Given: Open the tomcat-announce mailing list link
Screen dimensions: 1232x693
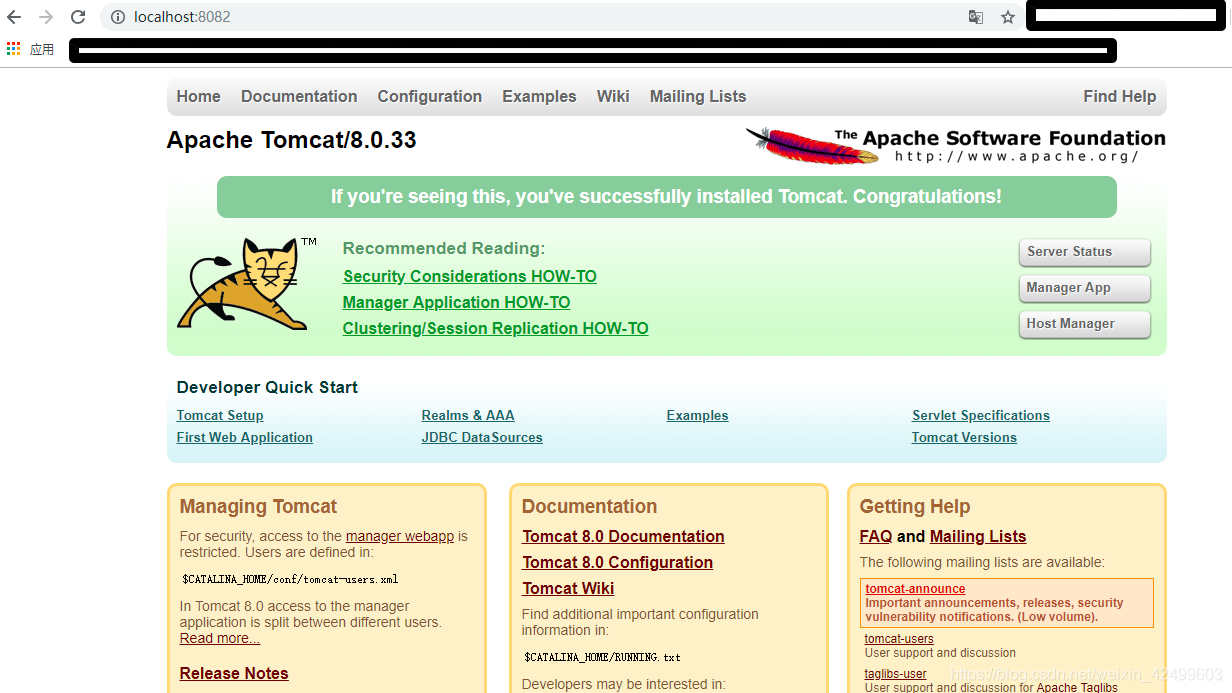Looking at the screenshot, I should (915, 589).
